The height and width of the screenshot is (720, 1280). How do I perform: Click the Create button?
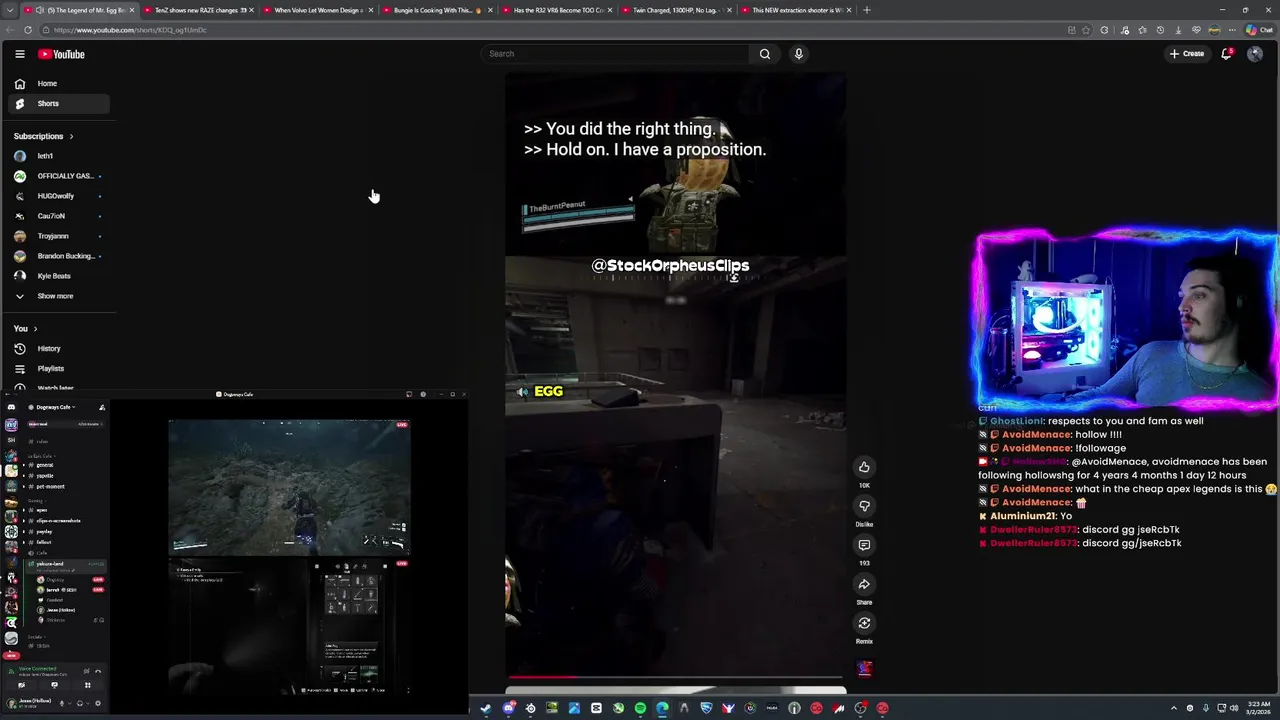coord(1187,54)
